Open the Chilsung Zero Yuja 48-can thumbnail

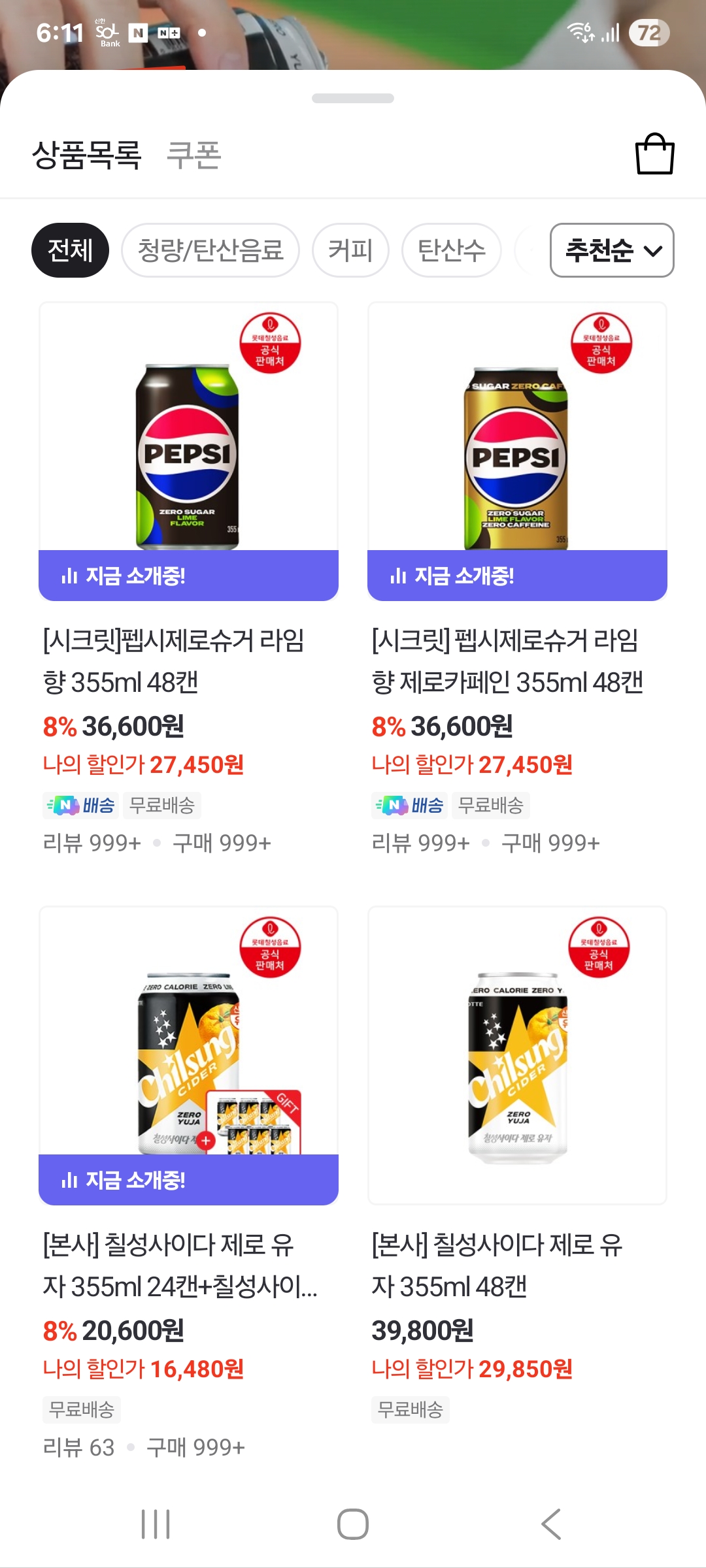[517, 1055]
